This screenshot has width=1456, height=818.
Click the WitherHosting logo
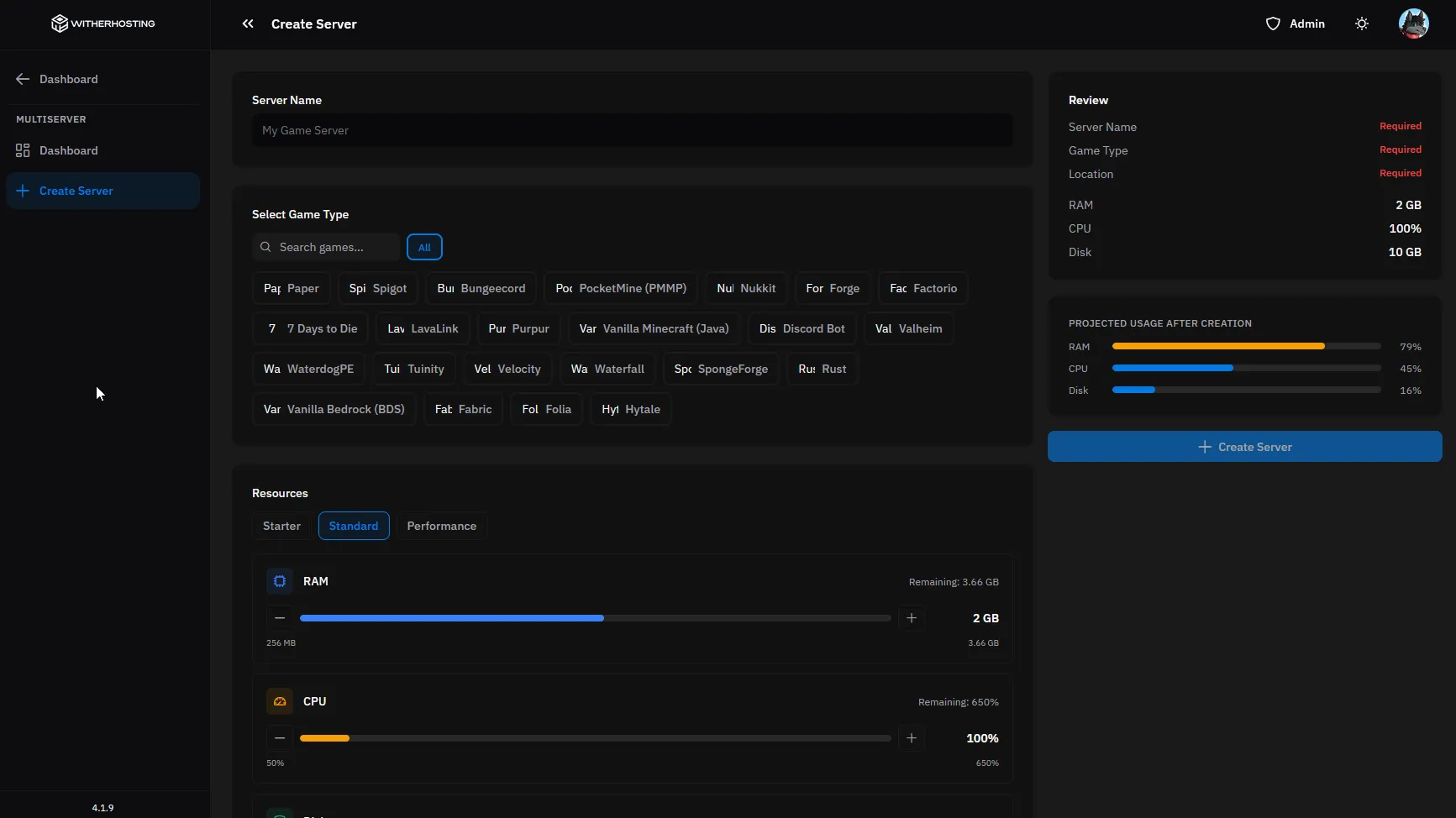[103, 24]
